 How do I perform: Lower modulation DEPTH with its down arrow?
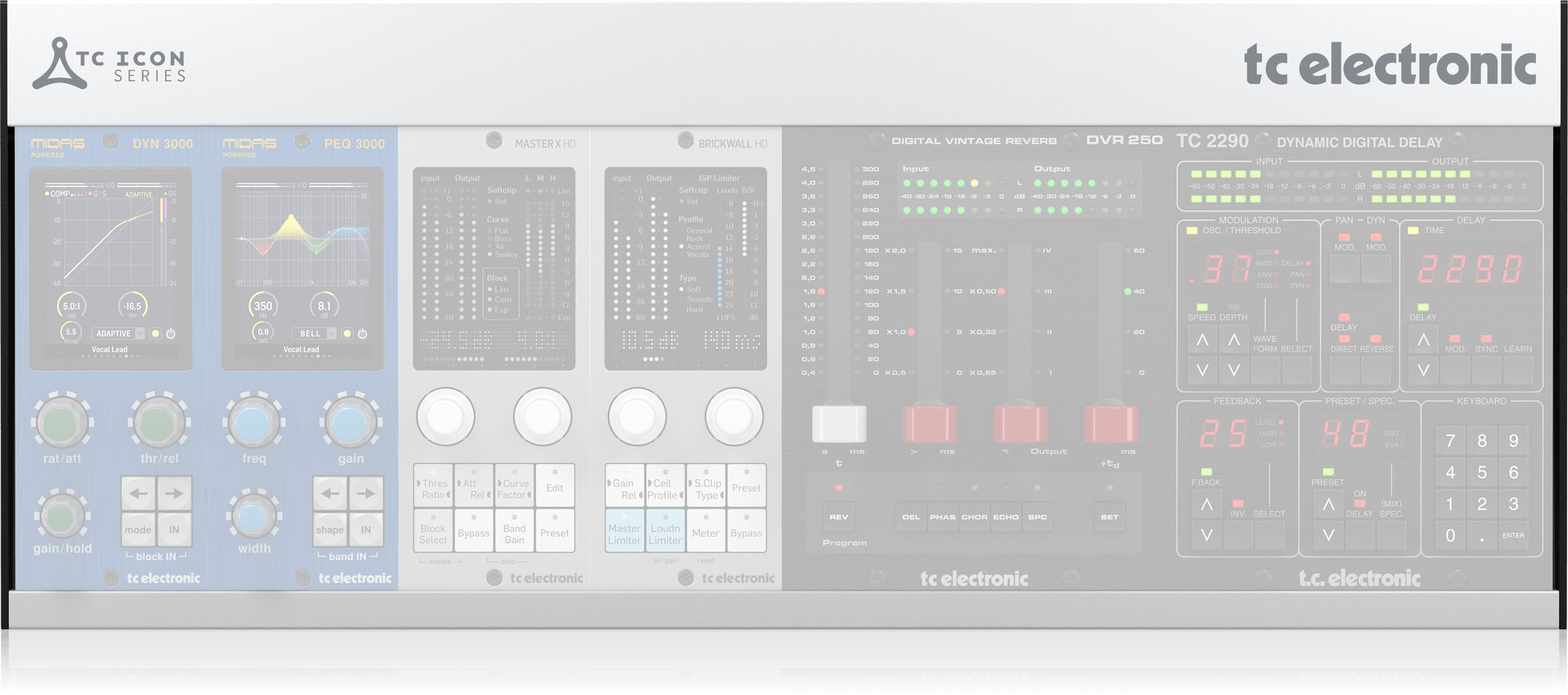point(1234,370)
